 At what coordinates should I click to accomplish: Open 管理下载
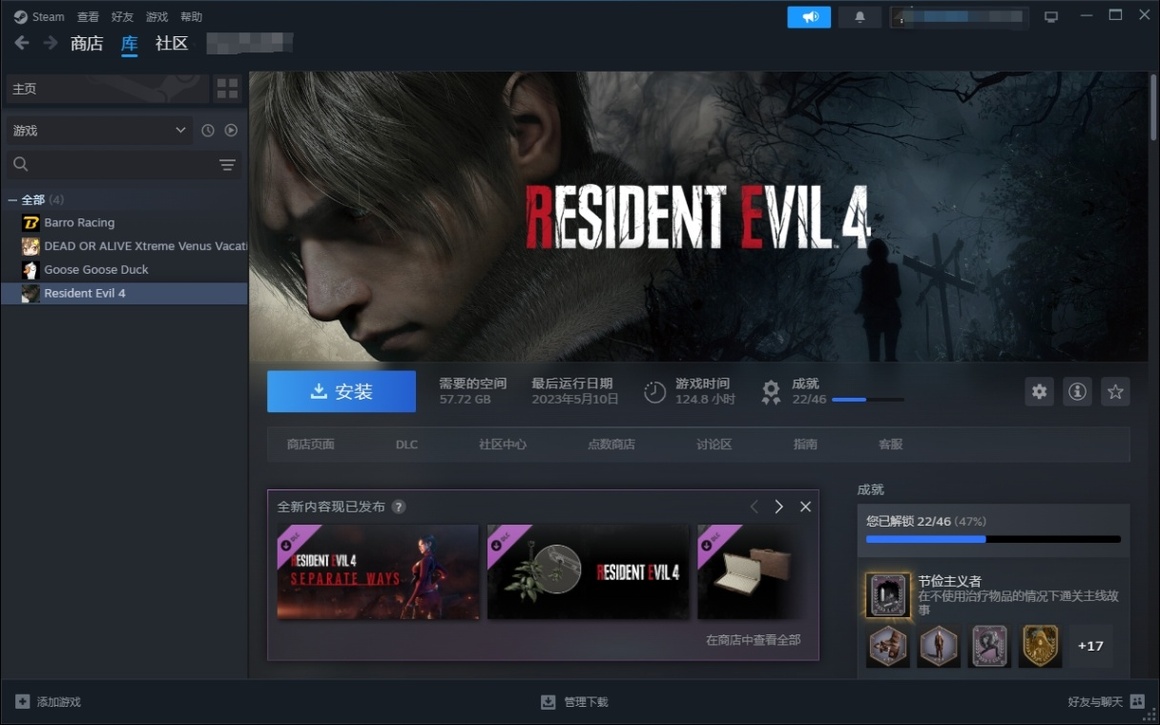point(575,701)
